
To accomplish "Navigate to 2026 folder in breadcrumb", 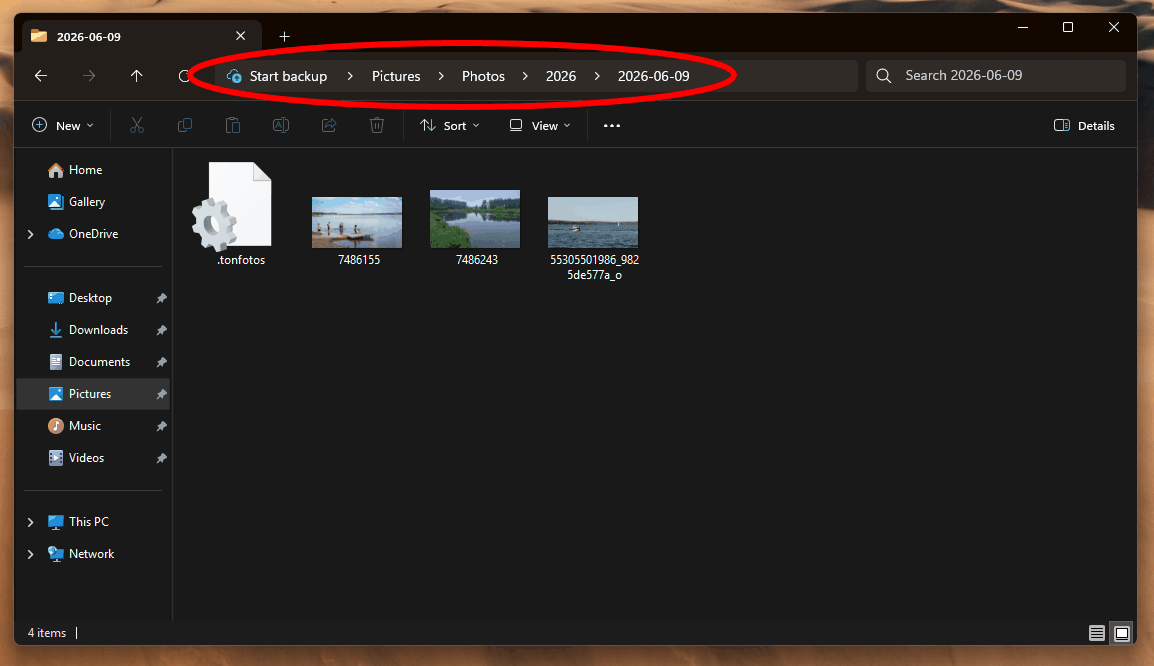I will click(561, 76).
